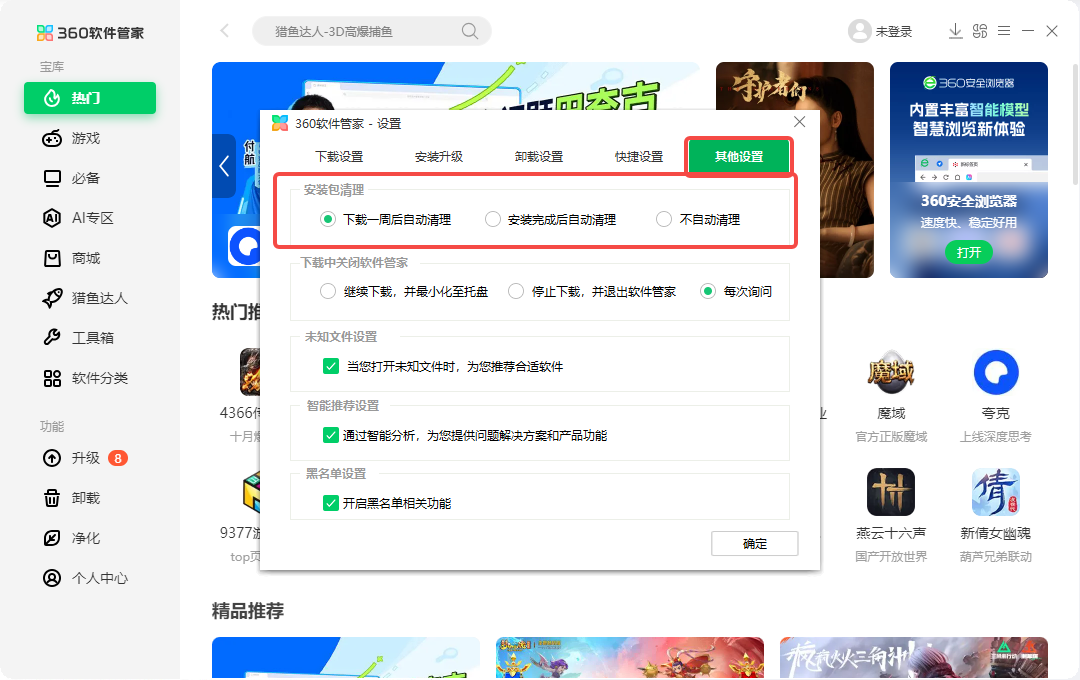This screenshot has height=680, width=1080.
Task: Open the 三角洲 banner thumbnail
Action: (914, 658)
